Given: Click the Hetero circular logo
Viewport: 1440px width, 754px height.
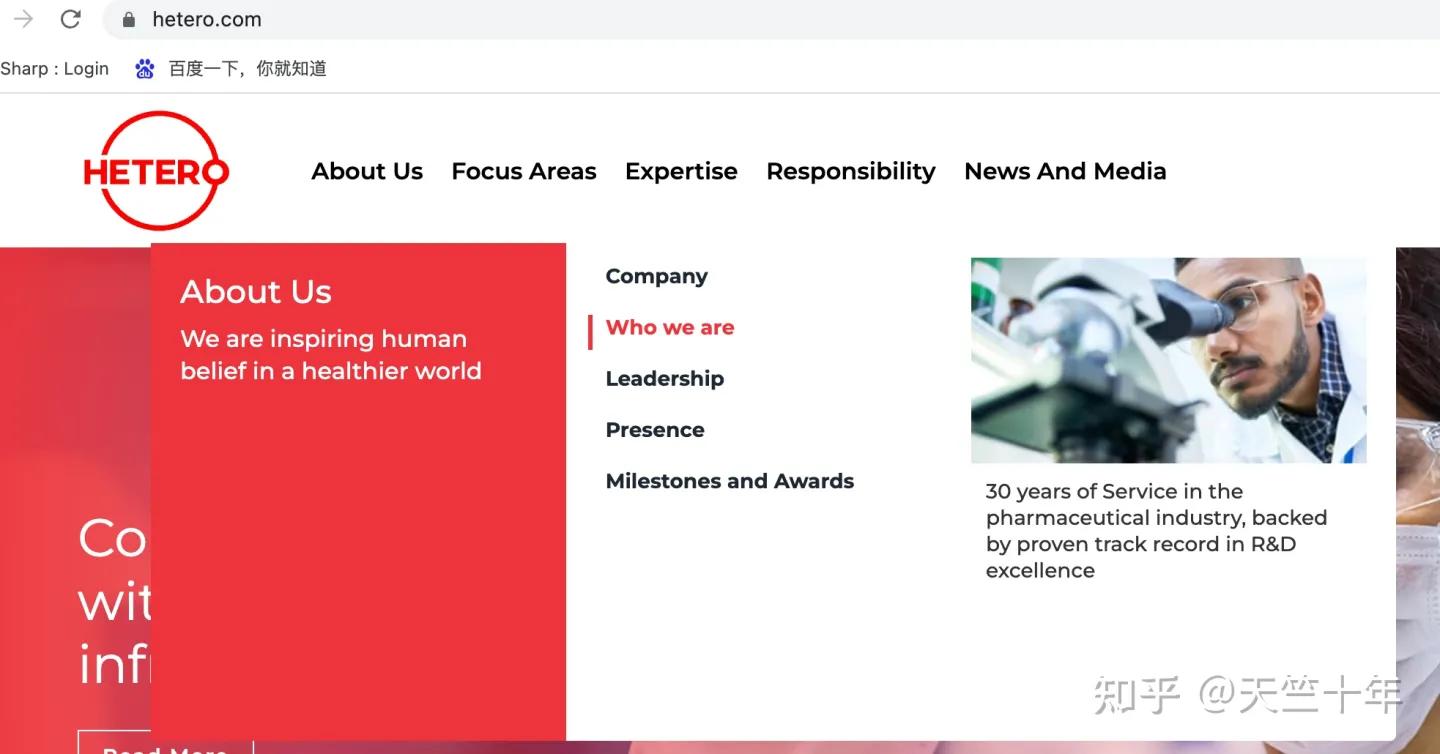Looking at the screenshot, I should tap(156, 171).
